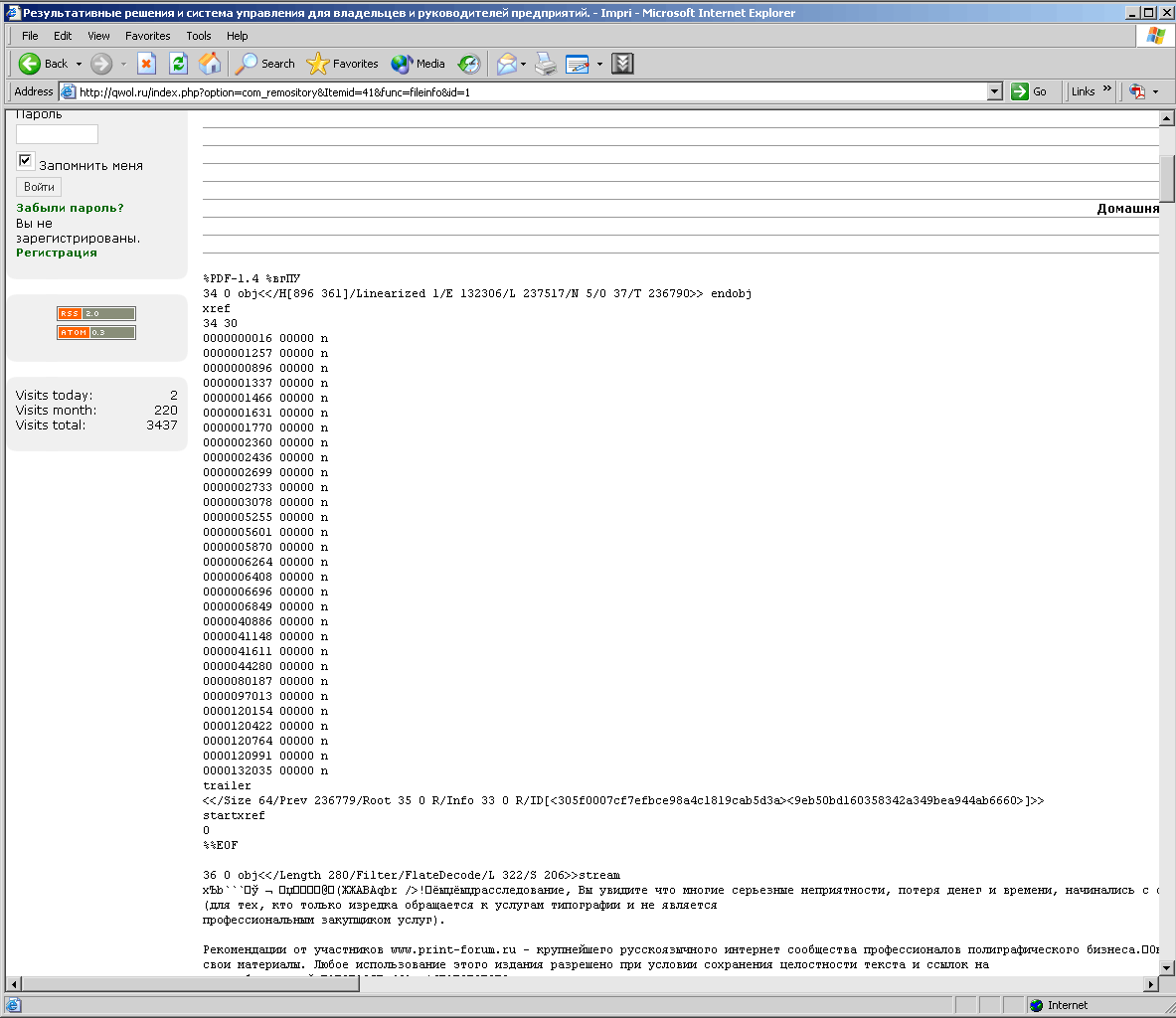
Task: Click the line '0000001257 00000 n'
Action: point(265,353)
